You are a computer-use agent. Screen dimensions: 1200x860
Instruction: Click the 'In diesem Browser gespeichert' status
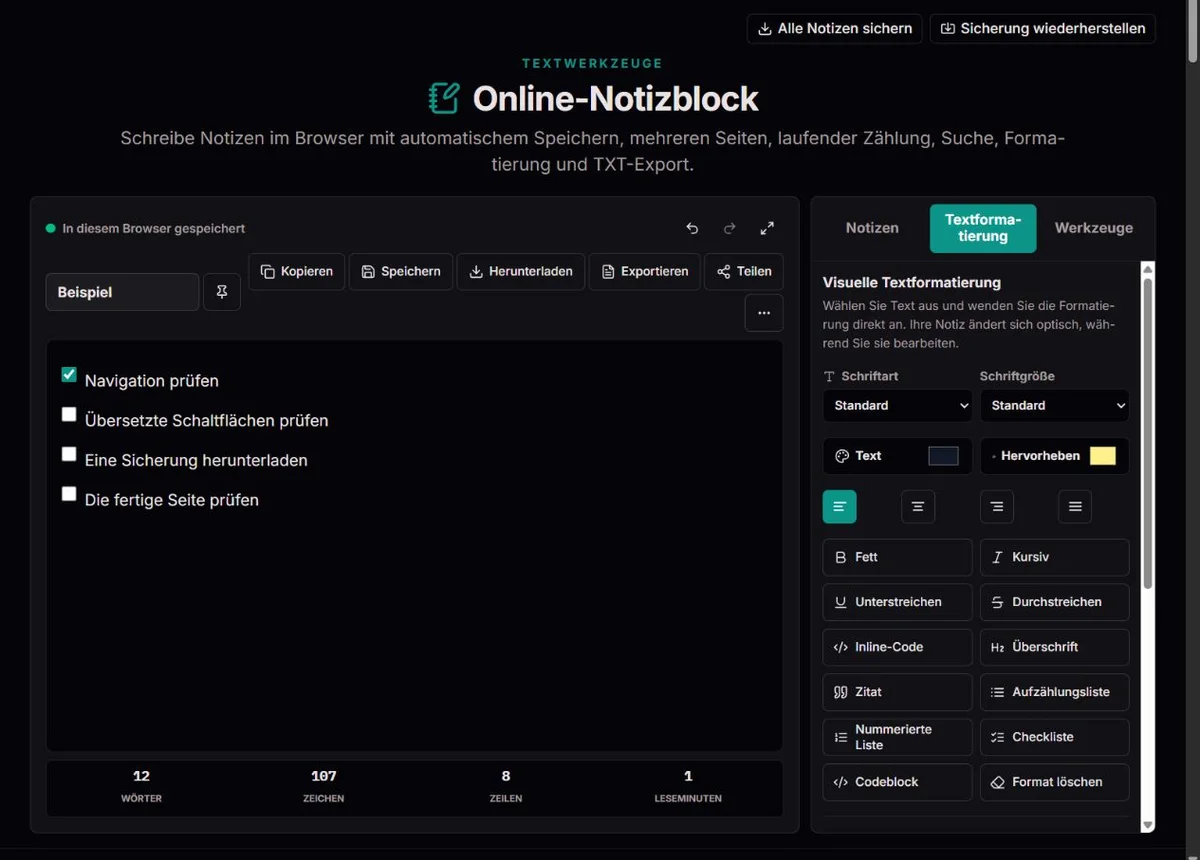146,228
